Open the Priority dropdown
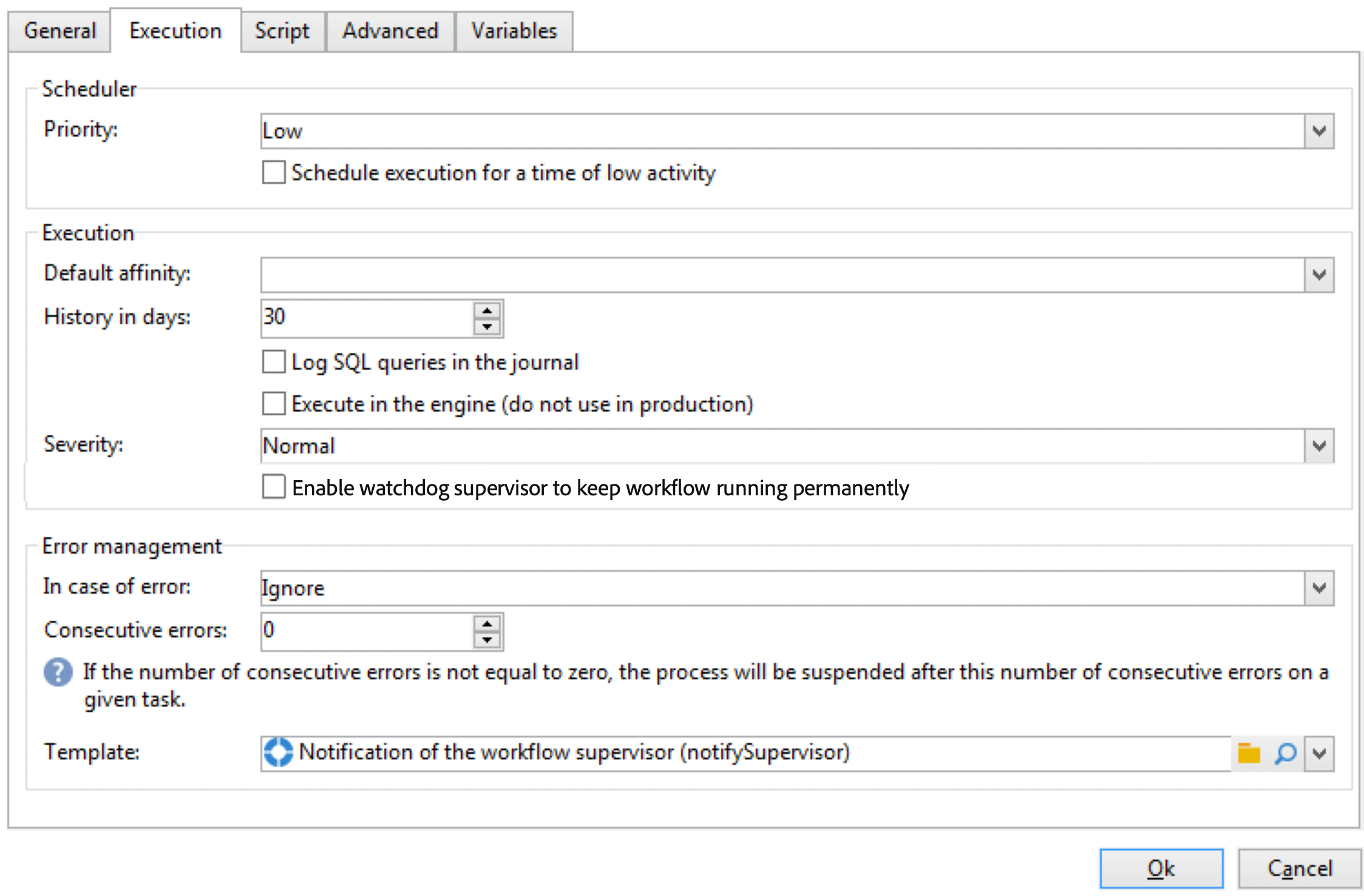 click(1318, 131)
